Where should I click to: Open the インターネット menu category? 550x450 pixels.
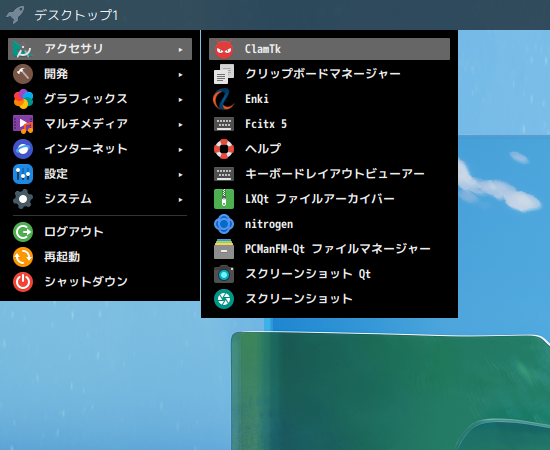pos(100,149)
